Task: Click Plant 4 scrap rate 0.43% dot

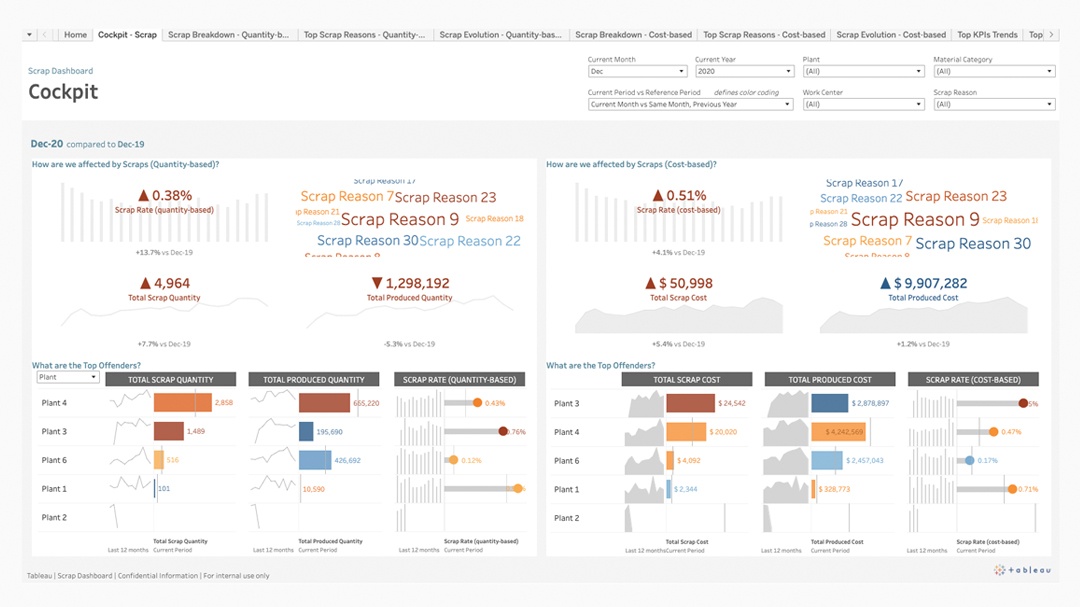Action: (477, 402)
